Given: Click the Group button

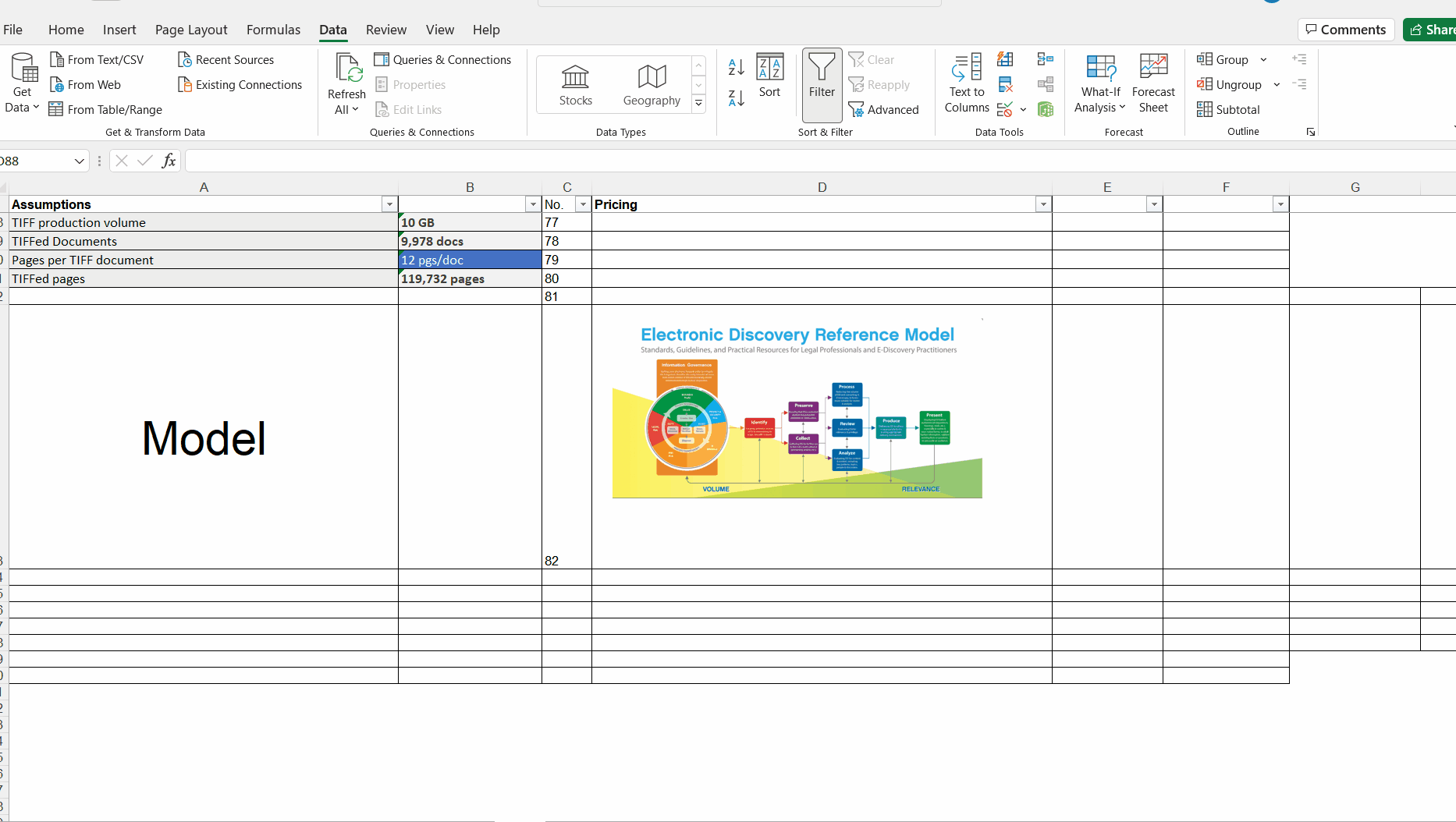Looking at the screenshot, I should point(1223,60).
